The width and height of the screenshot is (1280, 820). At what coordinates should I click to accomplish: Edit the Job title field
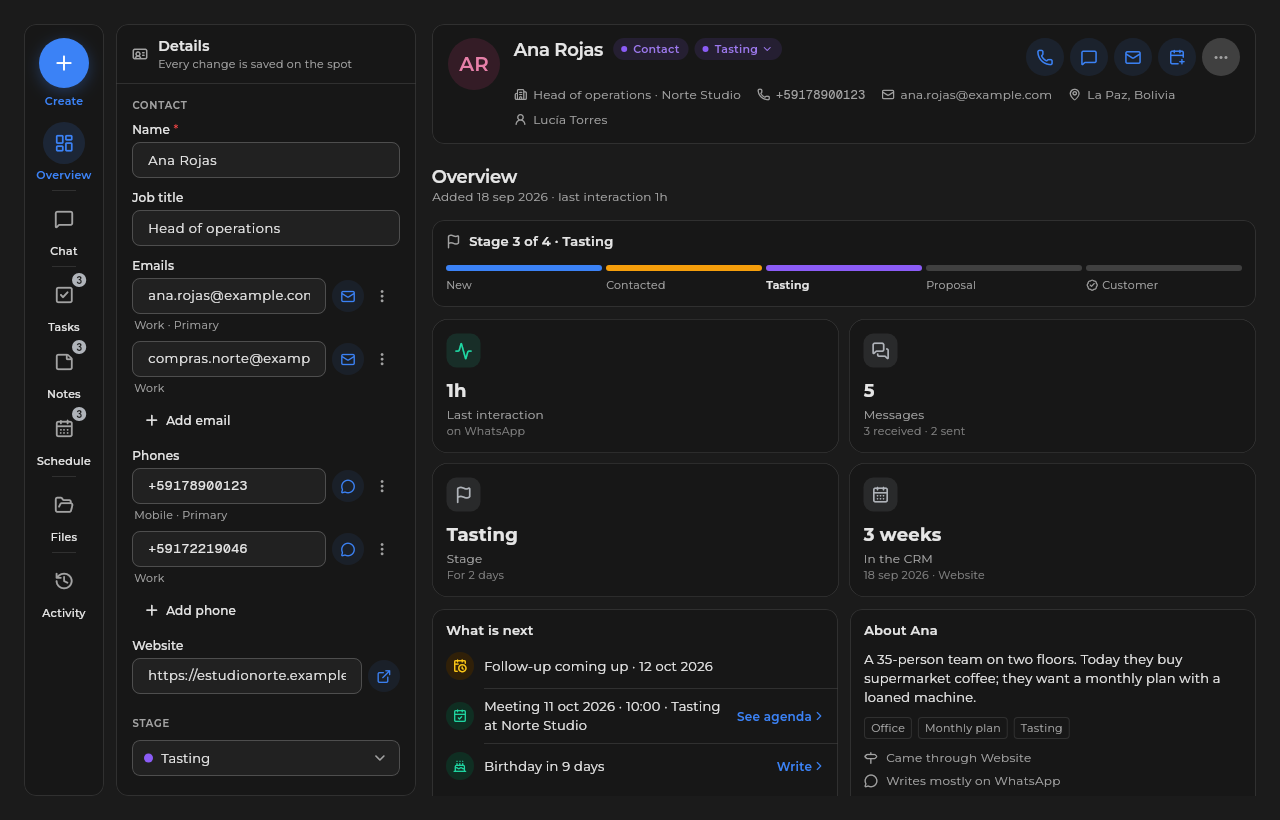(x=266, y=228)
